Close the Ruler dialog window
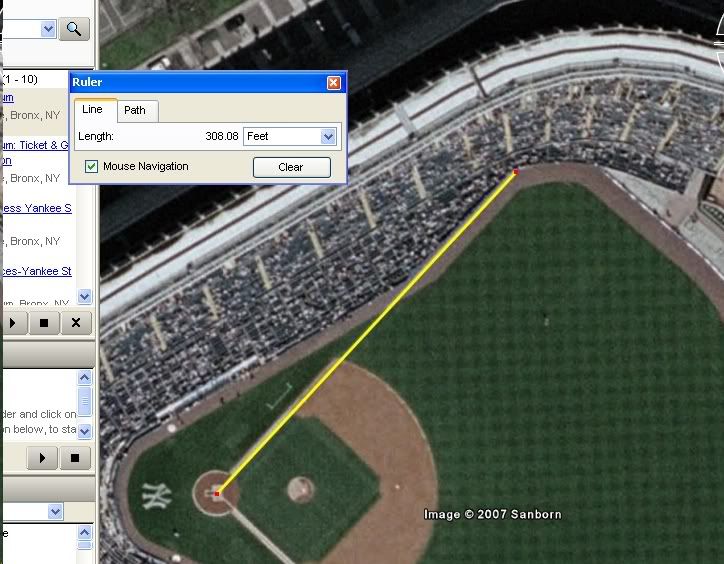Screen dimensions: 724x564 point(333,83)
